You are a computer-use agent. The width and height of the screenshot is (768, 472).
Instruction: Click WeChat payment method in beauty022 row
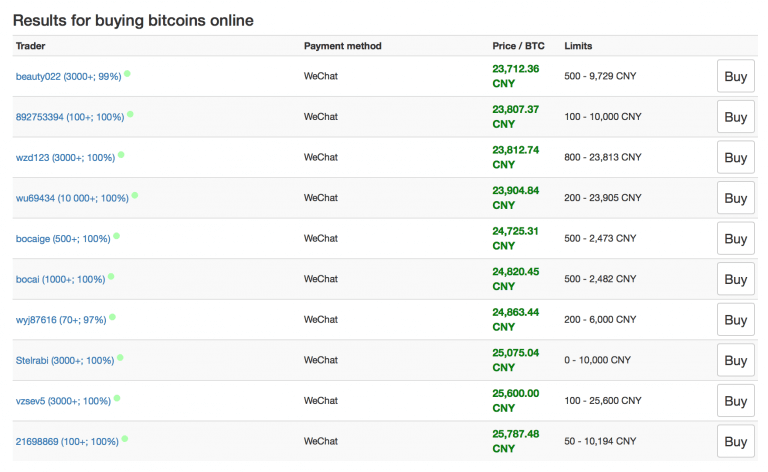pos(321,76)
